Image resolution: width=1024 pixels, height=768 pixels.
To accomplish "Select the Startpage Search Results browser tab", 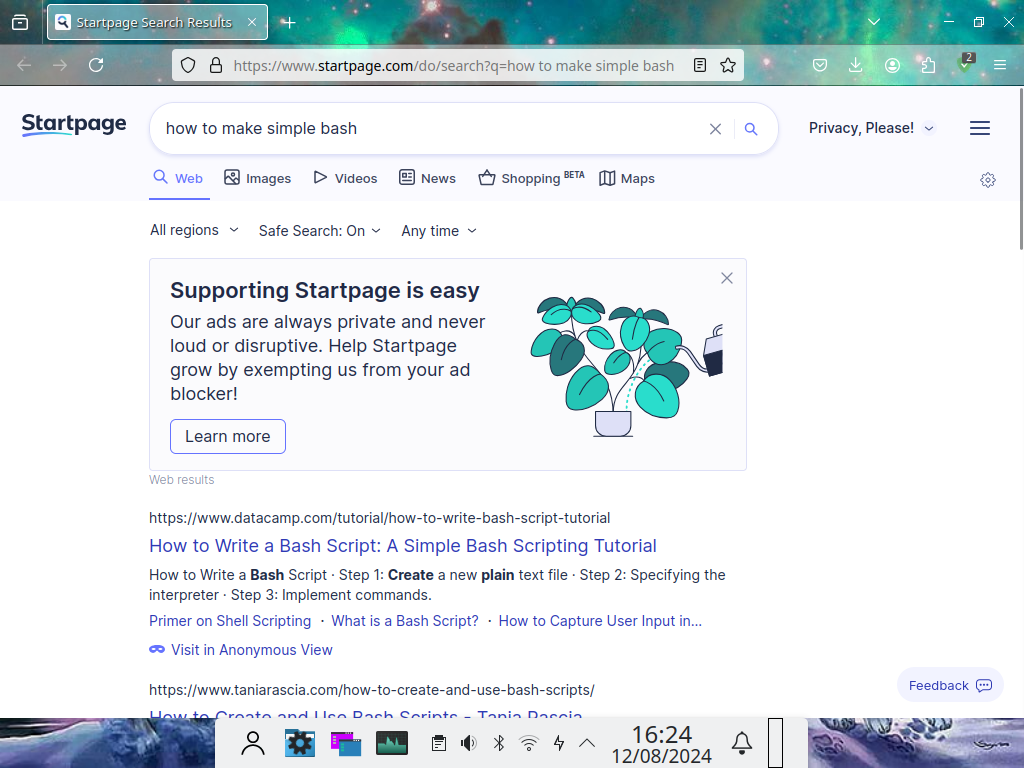I will pos(157,22).
